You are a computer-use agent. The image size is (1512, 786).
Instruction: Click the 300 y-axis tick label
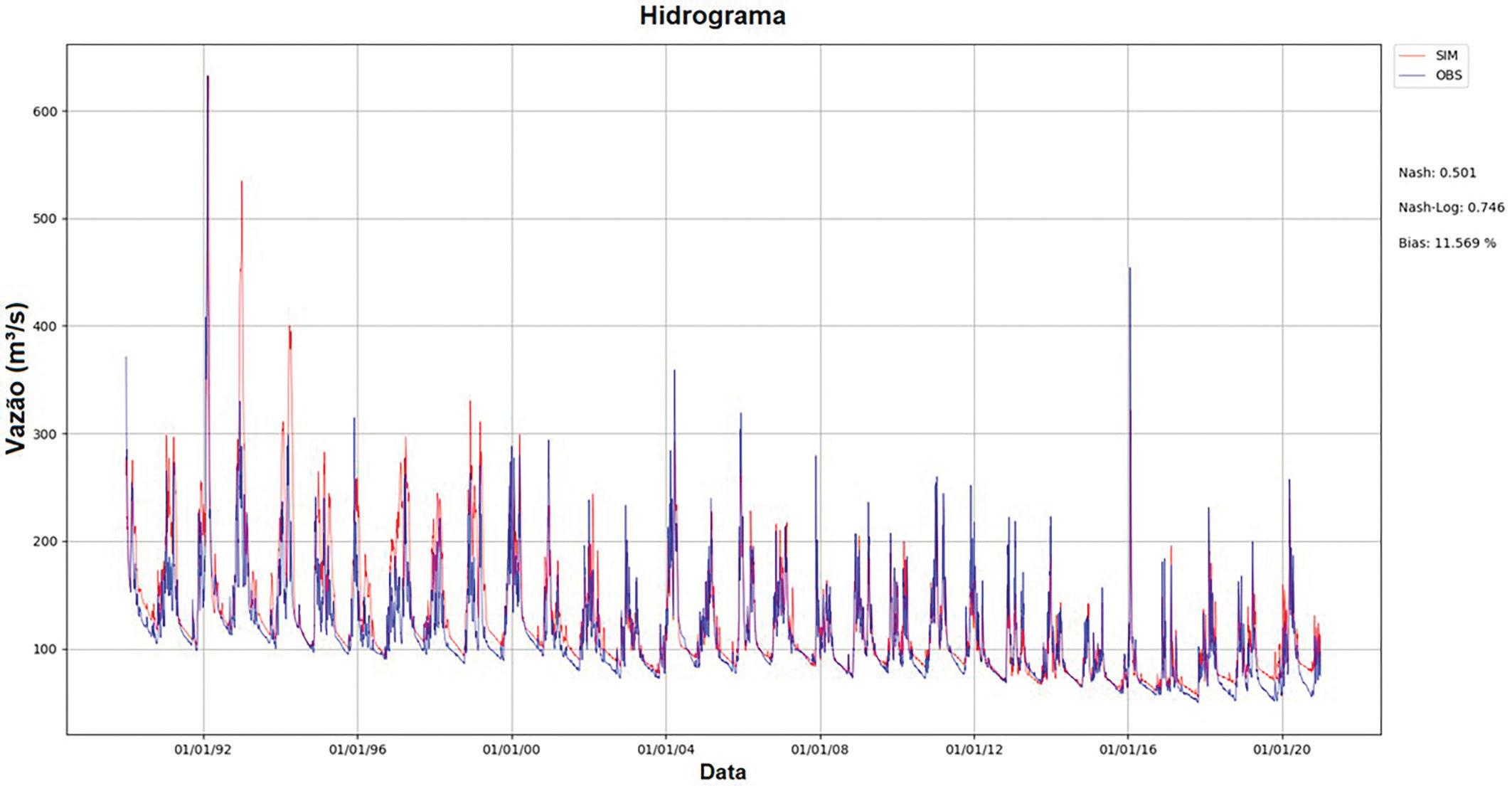click(45, 434)
